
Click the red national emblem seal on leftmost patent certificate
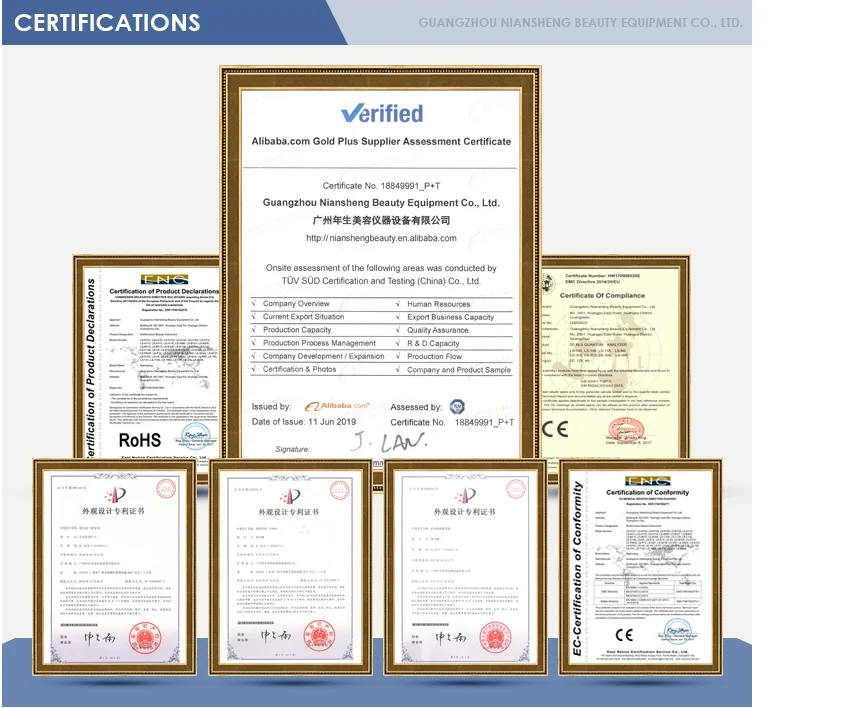point(144,638)
